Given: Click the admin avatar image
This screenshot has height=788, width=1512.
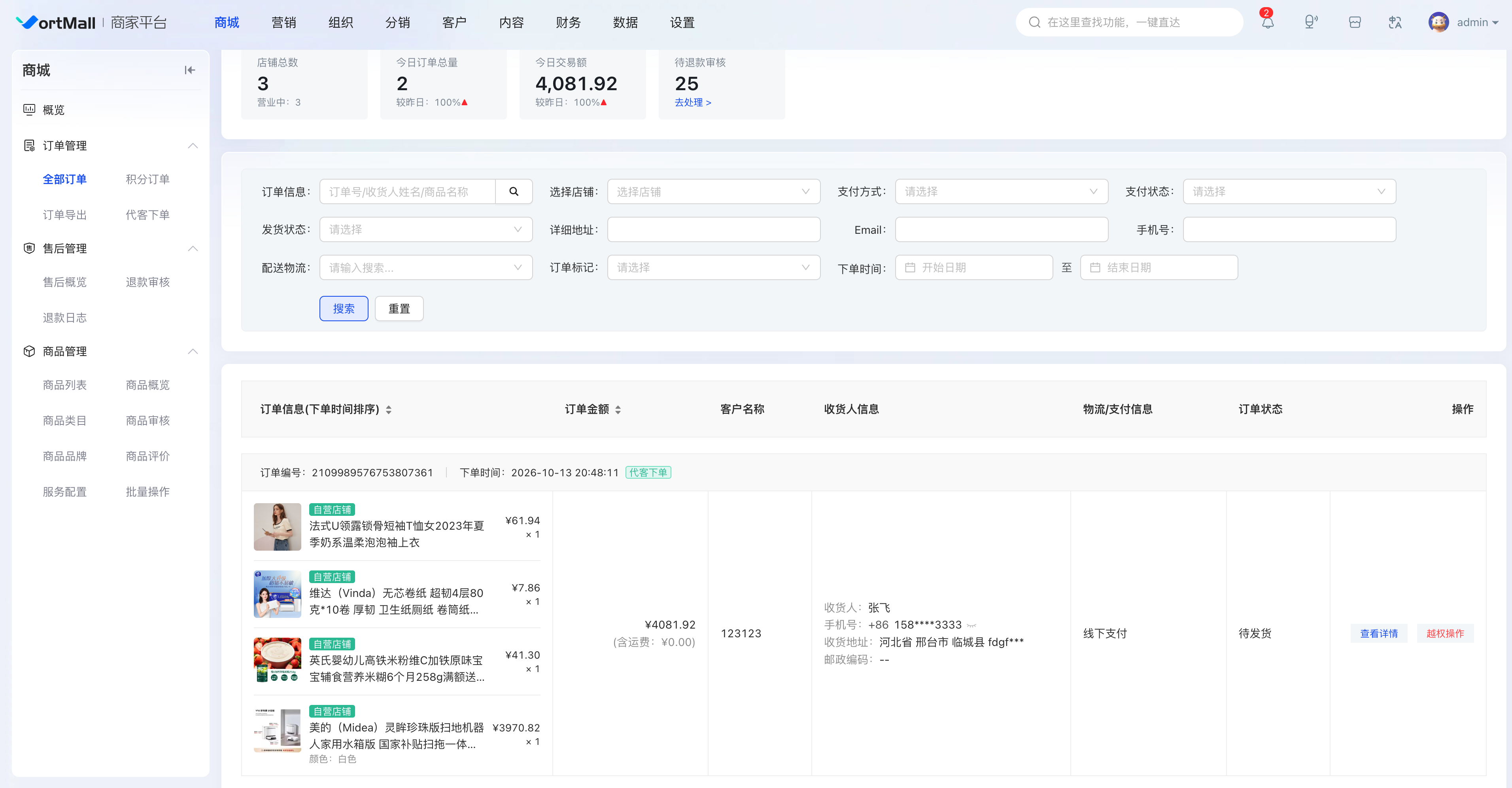Looking at the screenshot, I should tap(1438, 22).
